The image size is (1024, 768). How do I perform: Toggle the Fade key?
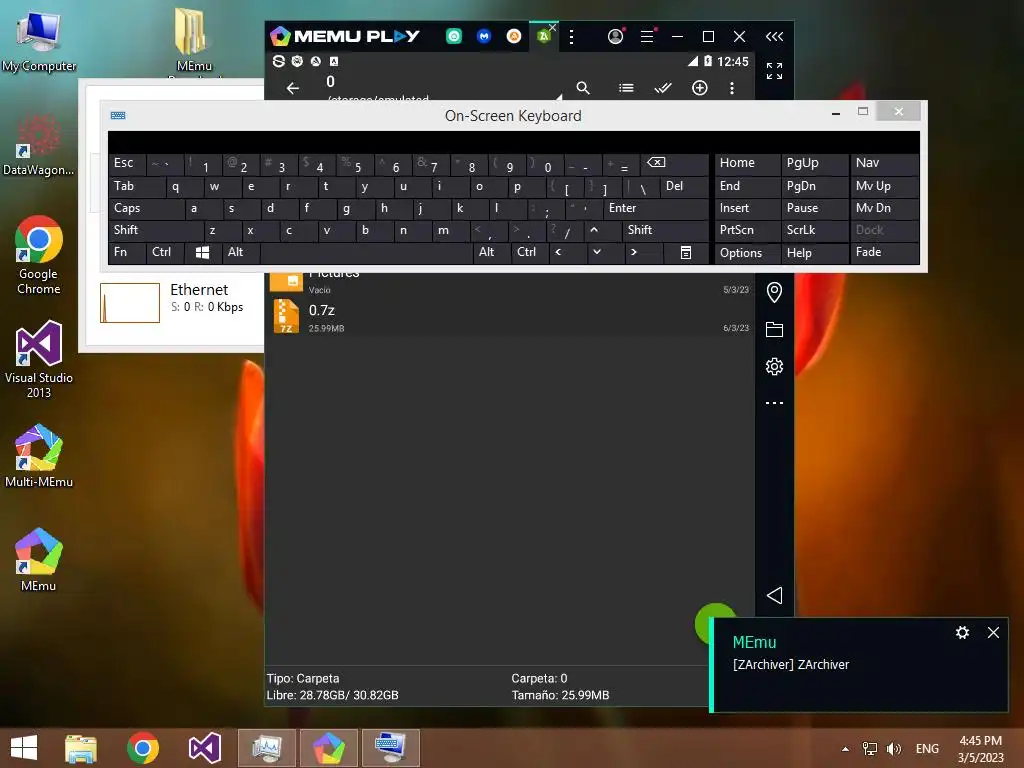coord(884,252)
